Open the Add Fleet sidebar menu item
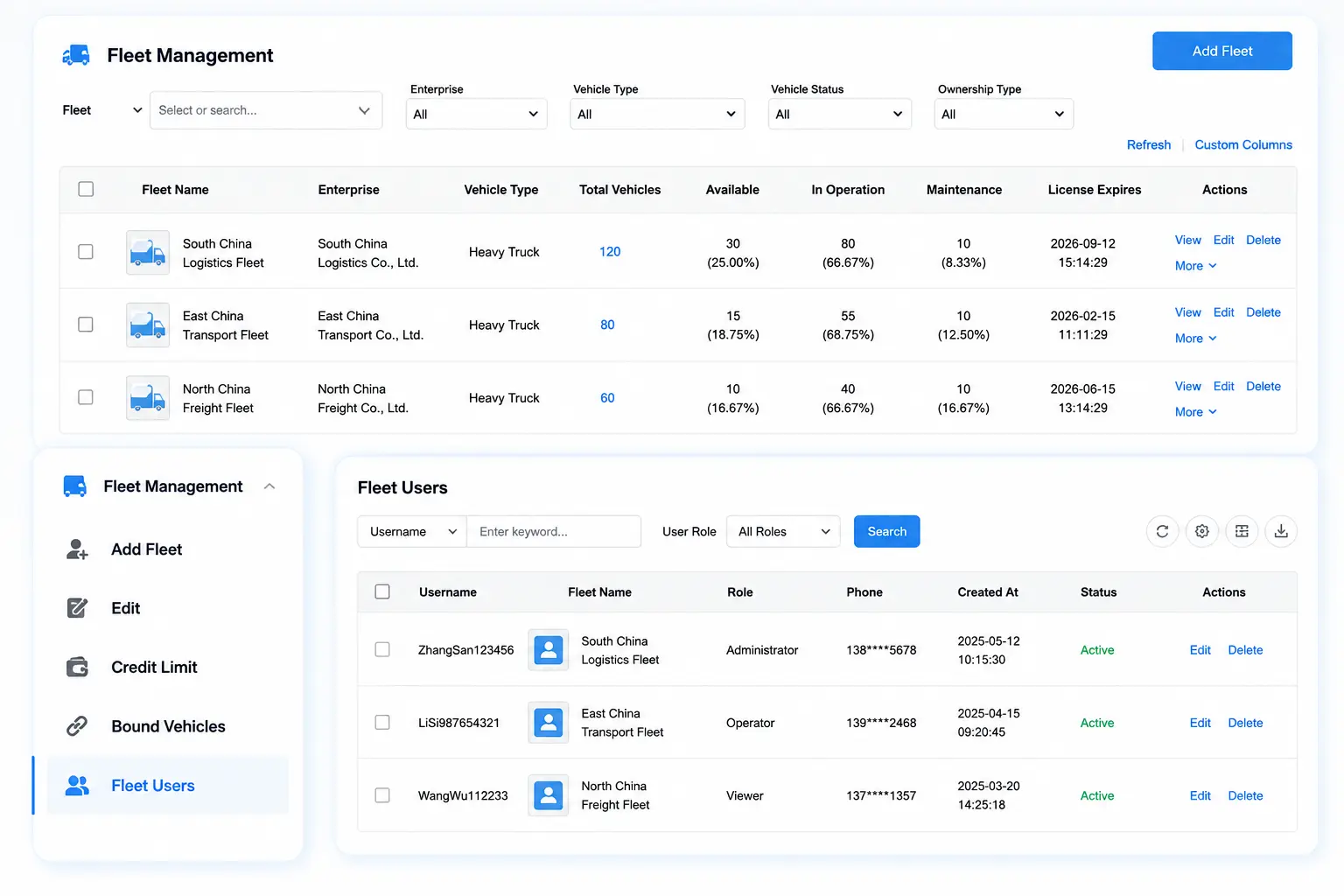This screenshot has height=896, width=1344. [x=168, y=549]
